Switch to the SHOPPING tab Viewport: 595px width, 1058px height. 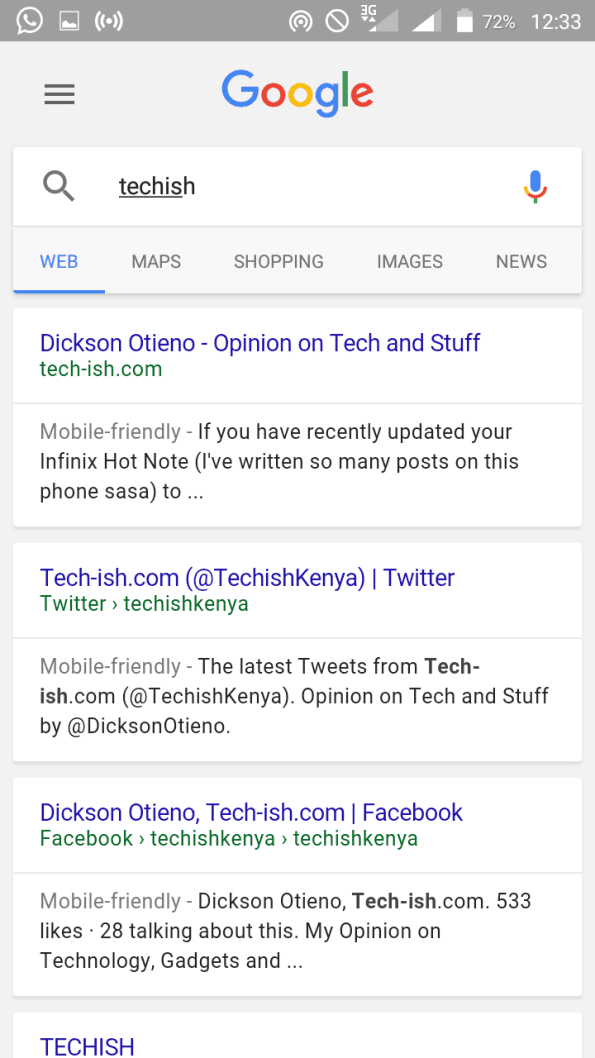tap(279, 261)
